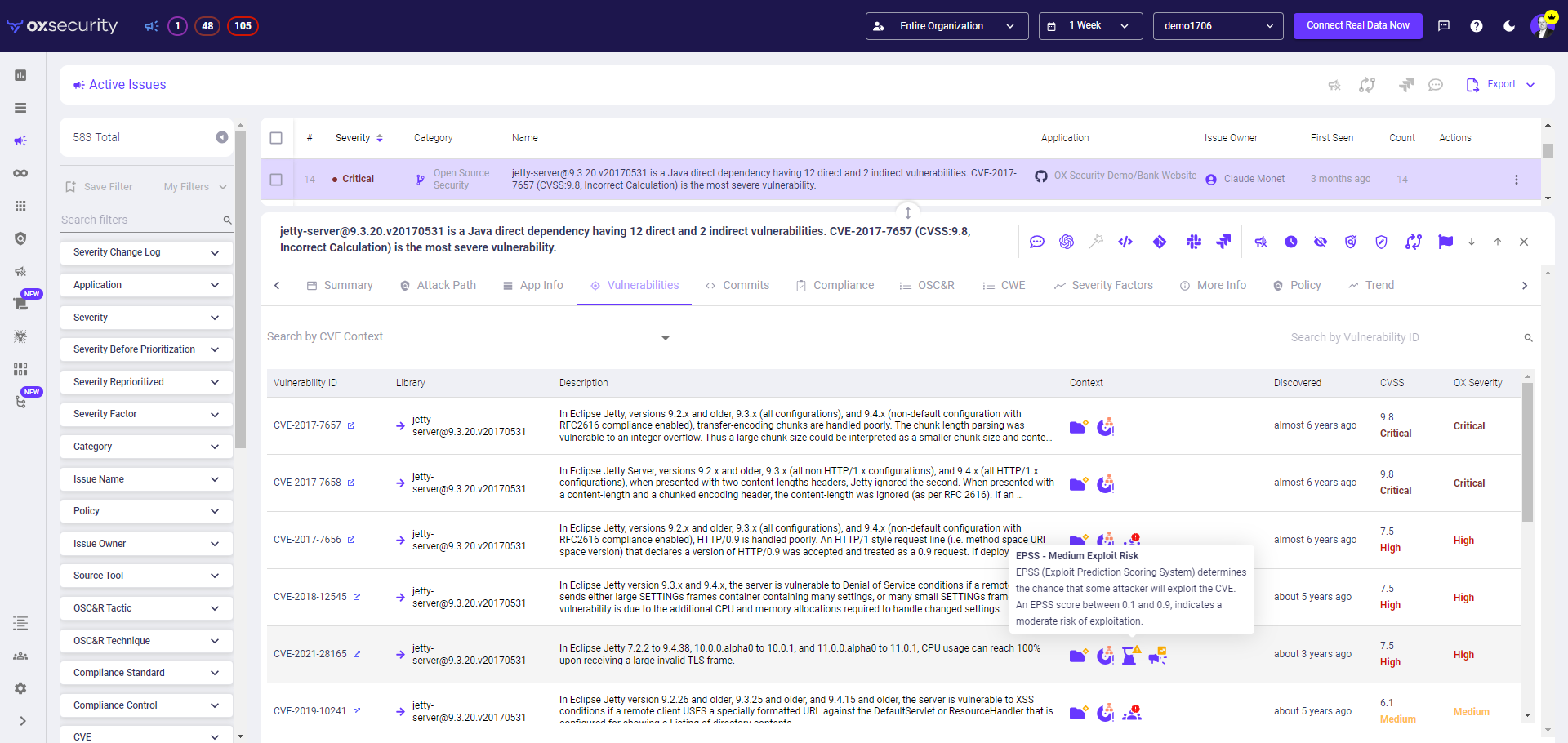Expand the Application filter
1568x743 pixels.
pyautogui.click(x=145, y=284)
